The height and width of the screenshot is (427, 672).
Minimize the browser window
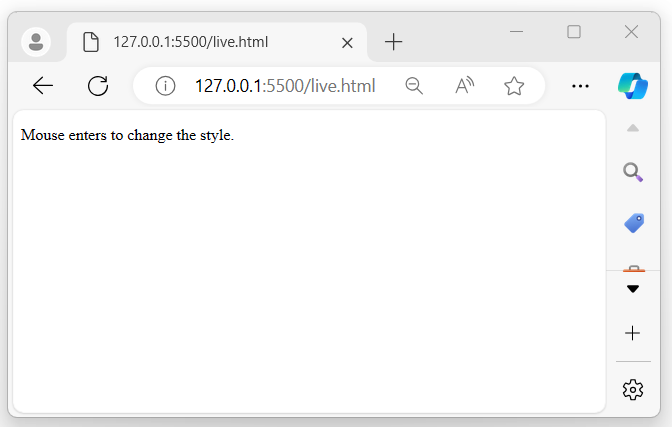pyautogui.click(x=516, y=32)
